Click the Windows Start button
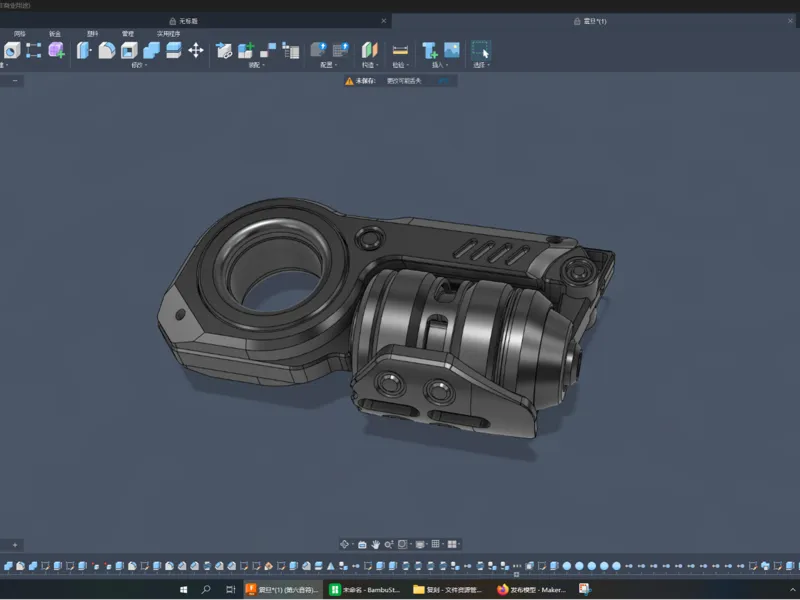800x600 pixels. (x=184, y=590)
